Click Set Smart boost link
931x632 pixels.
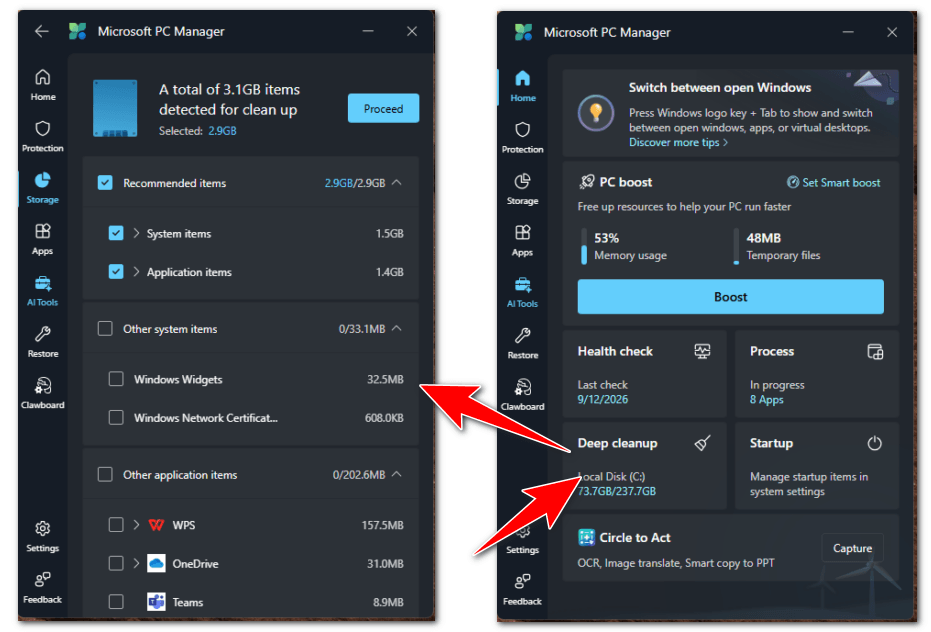pyautogui.click(x=834, y=182)
